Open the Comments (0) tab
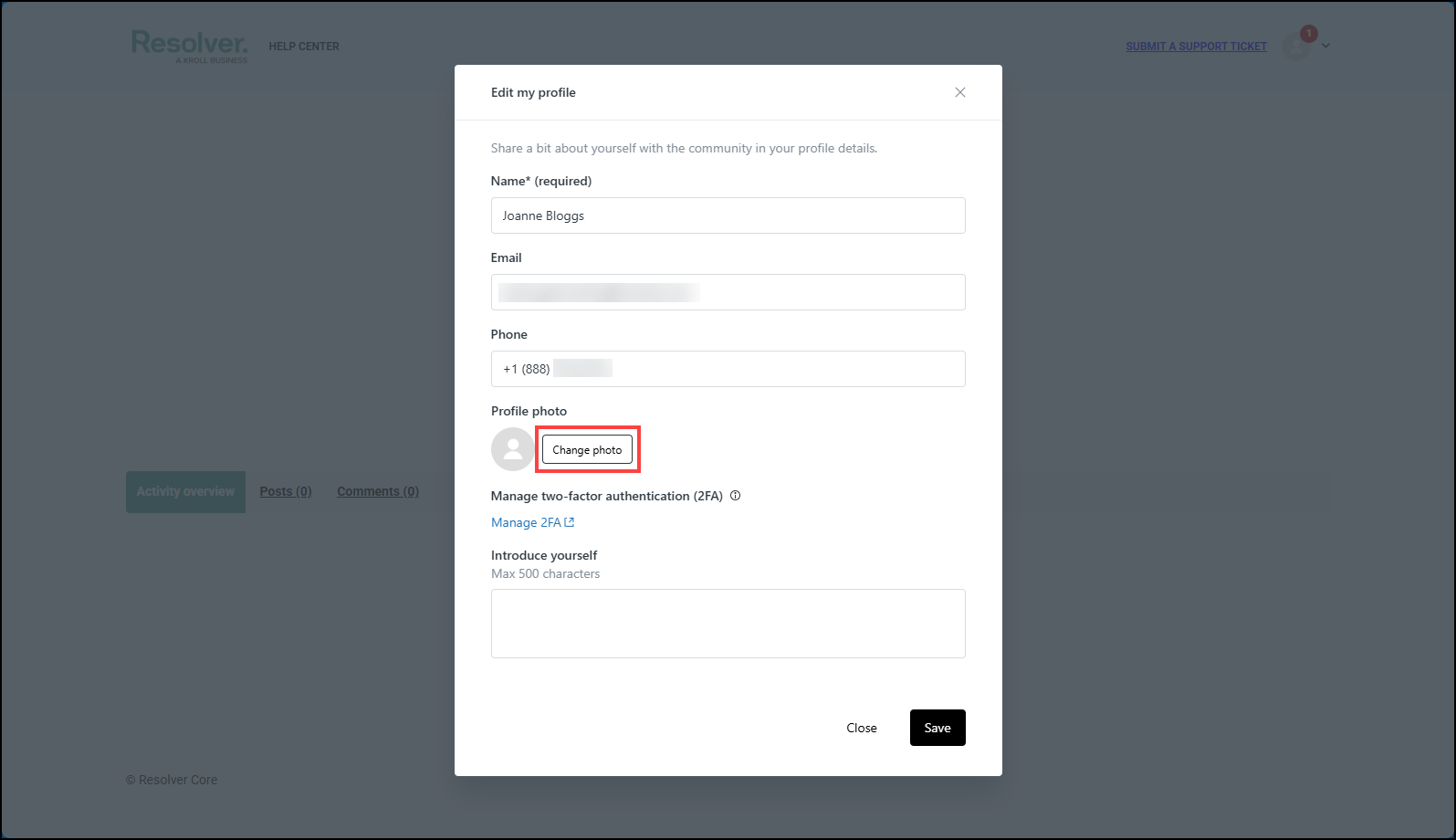Image resolution: width=1456 pixels, height=840 pixels. tap(378, 491)
